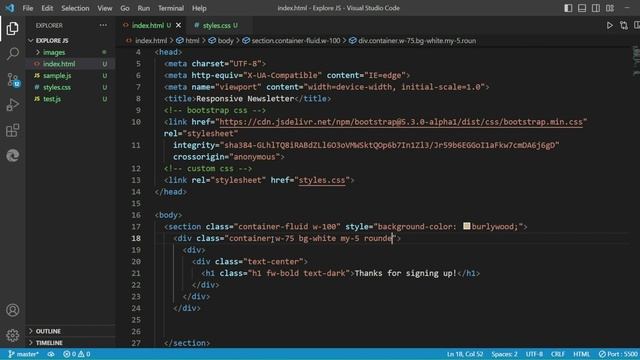Image resolution: width=640 pixels, height=360 pixels.
Task: Toggle primary side bar layout button
Action: pos(568,8)
